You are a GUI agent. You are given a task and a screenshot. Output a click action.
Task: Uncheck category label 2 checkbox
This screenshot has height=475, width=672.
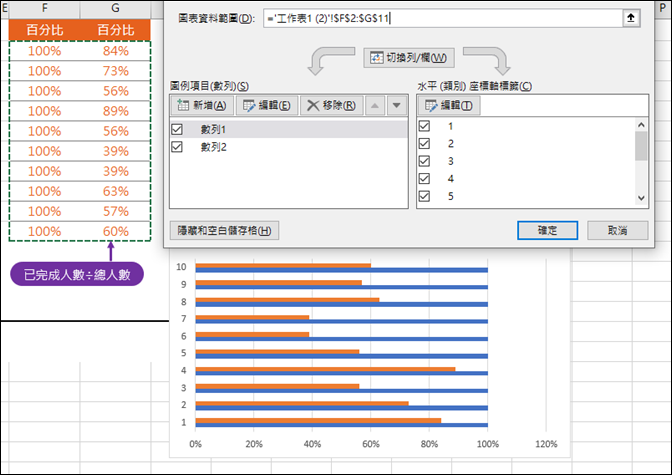[424, 144]
